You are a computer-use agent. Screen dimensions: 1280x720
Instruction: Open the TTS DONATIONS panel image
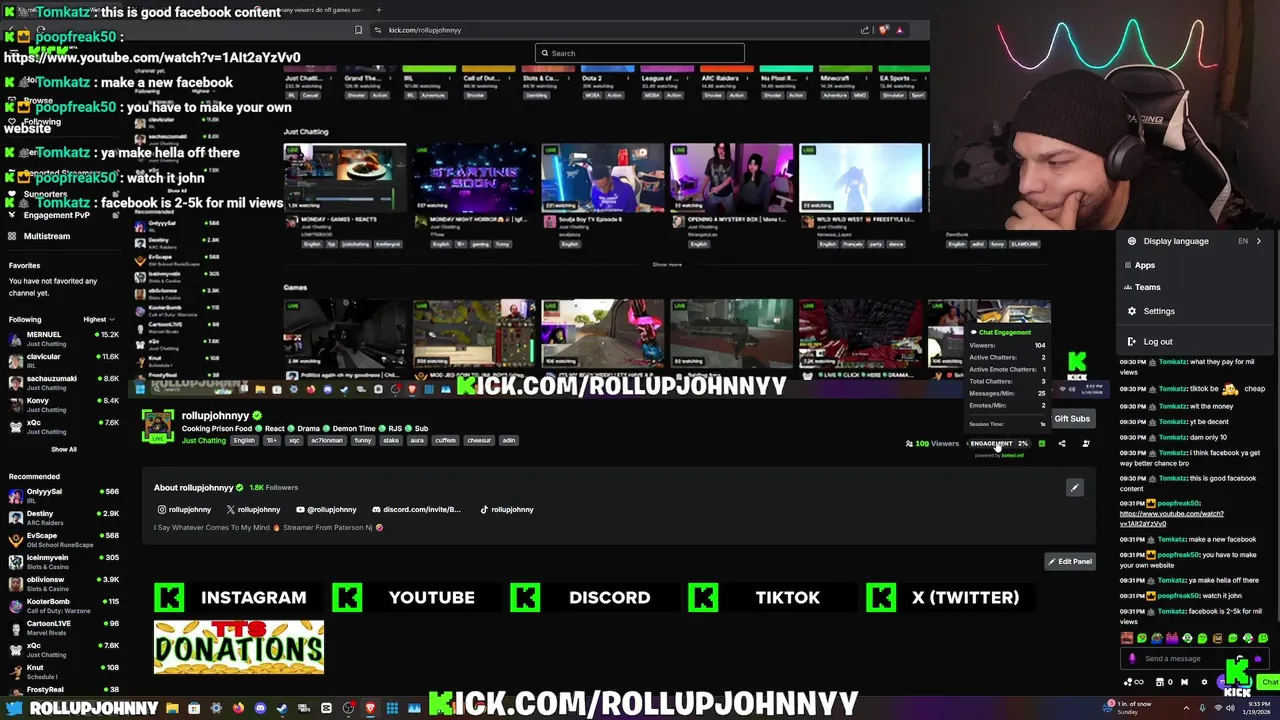[239, 647]
